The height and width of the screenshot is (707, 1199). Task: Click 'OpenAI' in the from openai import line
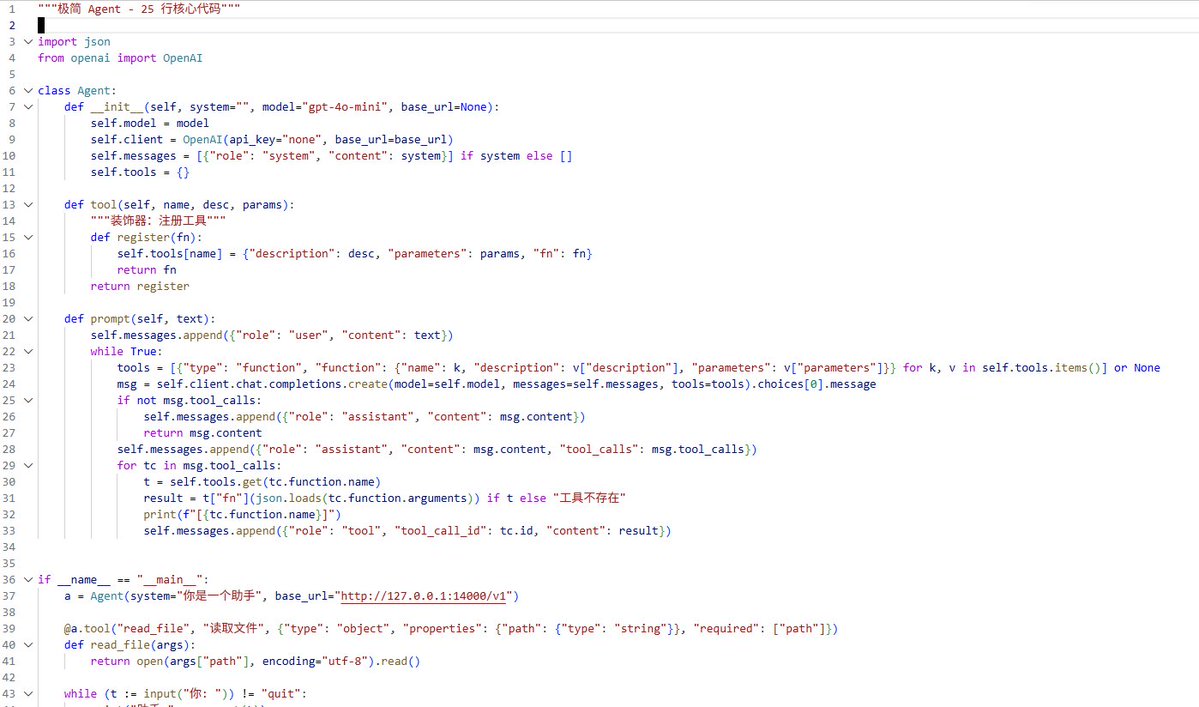pyautogui.click(x=183, y=58)
